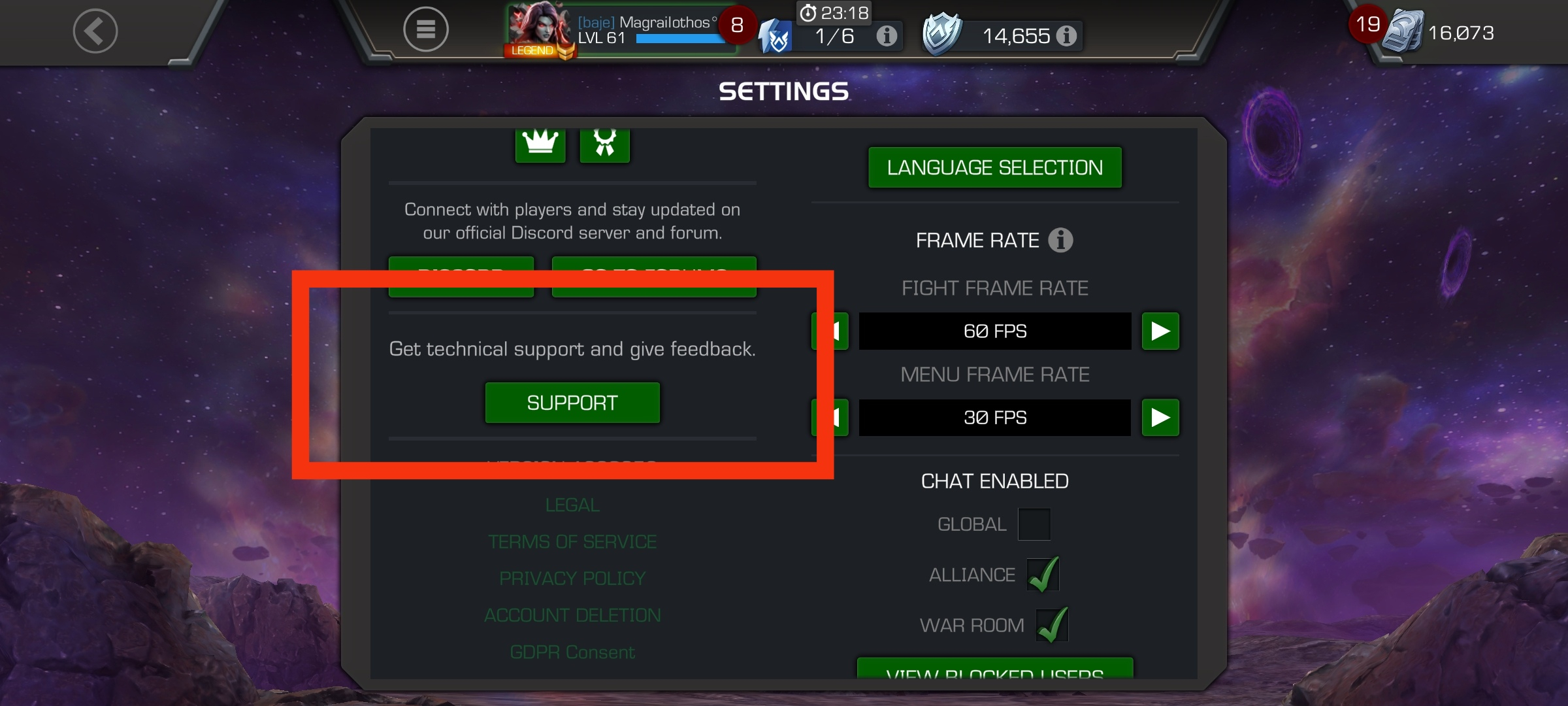Screen dimensions: 1568x706
Task: Show info for the 1/6 energy counter
Action: [887, 35]
